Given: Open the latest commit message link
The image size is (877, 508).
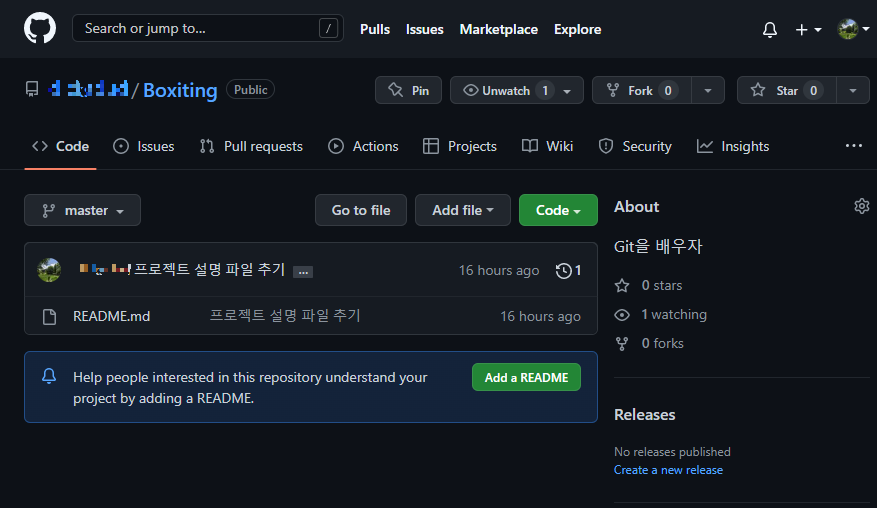Looking at the screenshot, I should coord(210,270).
